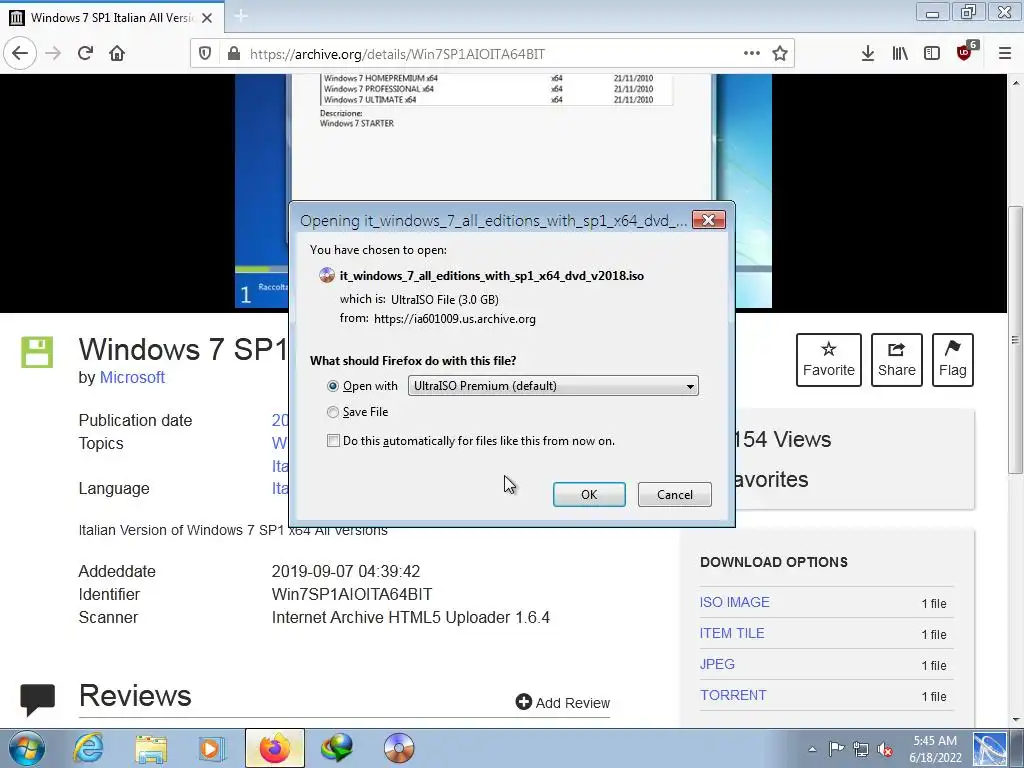The height and width of the screenshot is (768, 1024).
Task: Click the scrollbar down arrow
Action: tap(1015, 720)
